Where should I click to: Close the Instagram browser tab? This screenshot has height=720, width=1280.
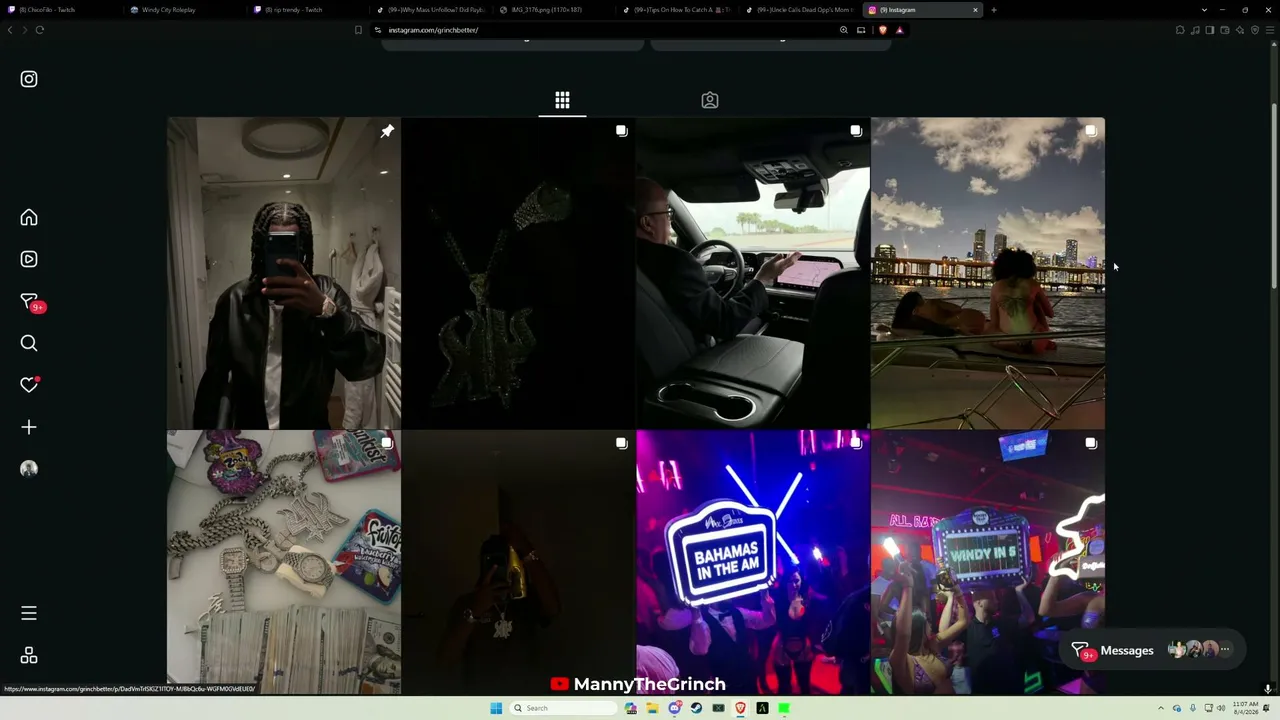point(975,10)
